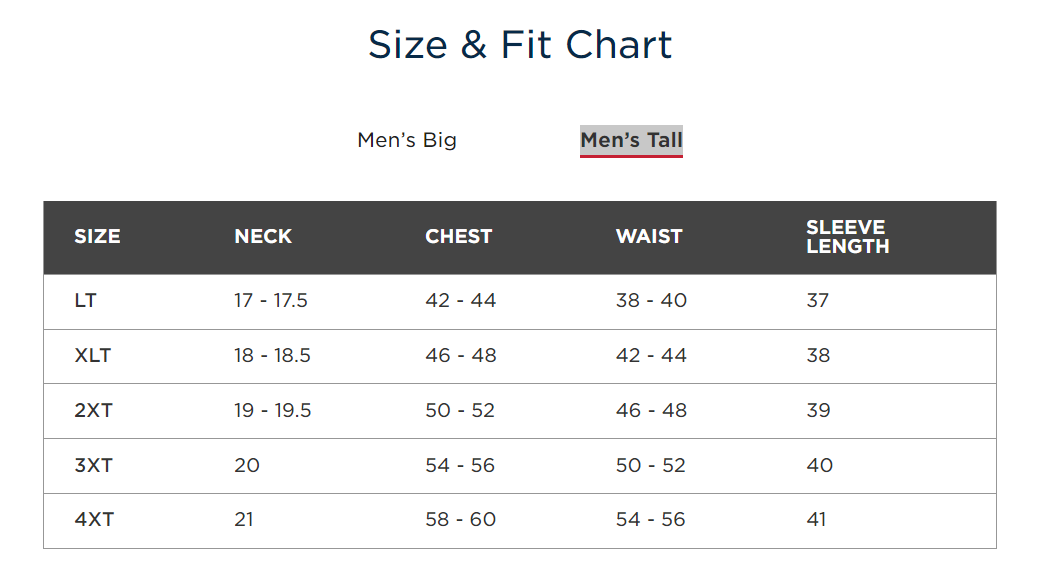Click the 38 - 40 waist value
The width and height of the screenshot is (1042, 562).
click(651, 300)
